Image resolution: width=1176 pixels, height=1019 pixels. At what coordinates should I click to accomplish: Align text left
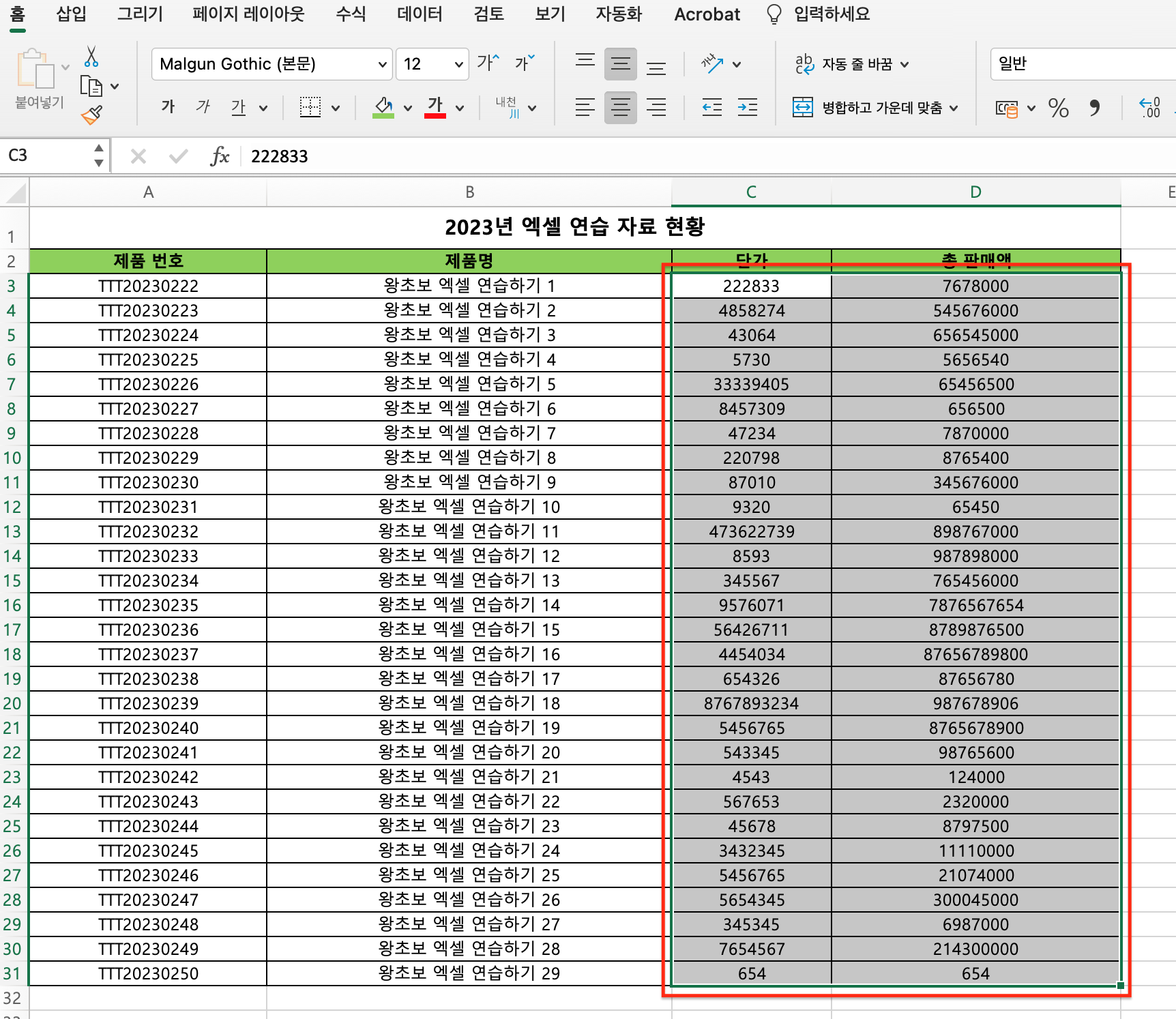tap(585, 108)
